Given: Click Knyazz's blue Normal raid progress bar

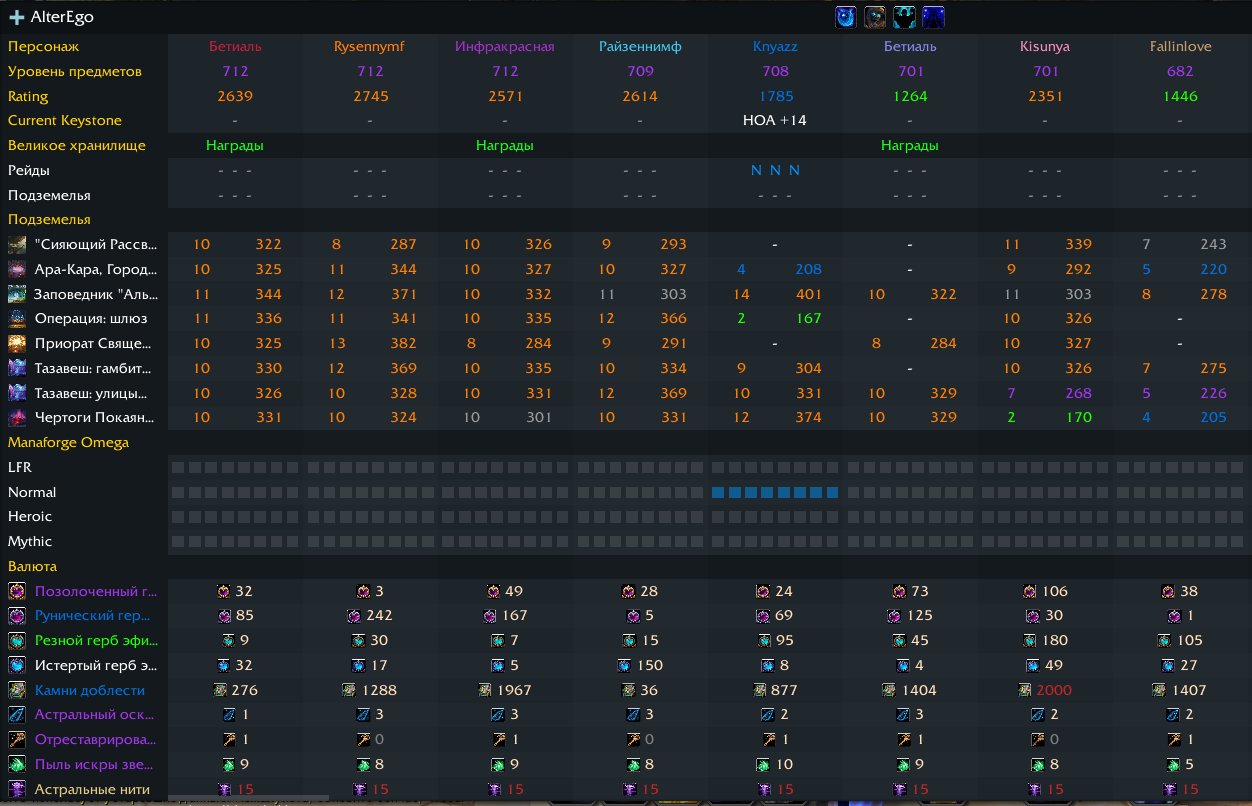Looking at the screenshot, I should 774,492.
